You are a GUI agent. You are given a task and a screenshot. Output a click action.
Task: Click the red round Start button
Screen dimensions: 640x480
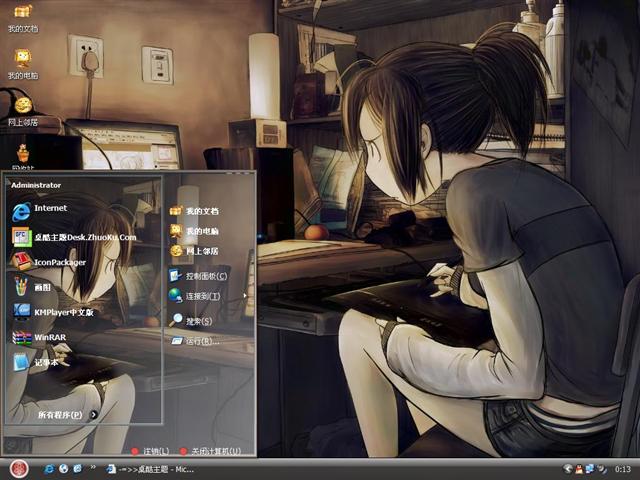[19, 468]
